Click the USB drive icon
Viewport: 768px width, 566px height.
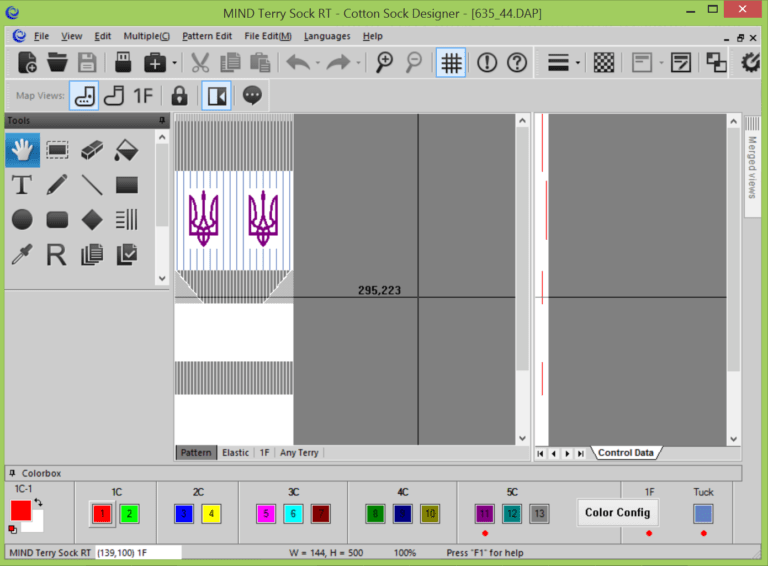pyautogui.click(x=123, y=63)
